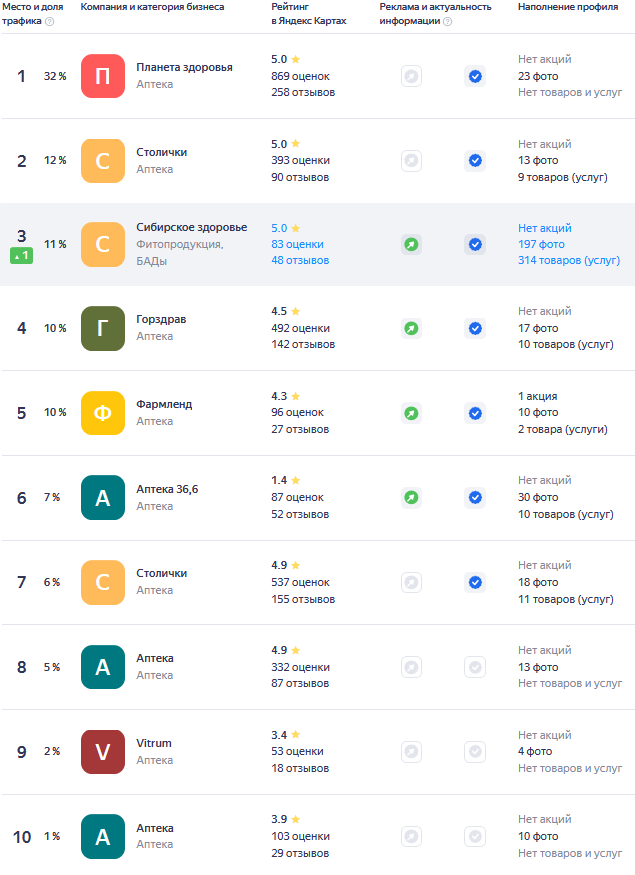Viewport: 635px width, 875px height.
Task: Click grey unverified checkmark for Vitrum
Action: 475,752
